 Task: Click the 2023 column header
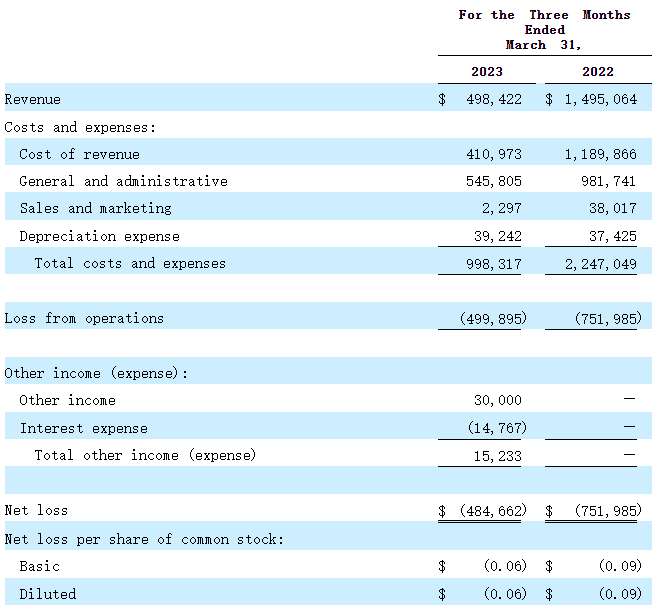pyautogui.click(x=487, y=72)
